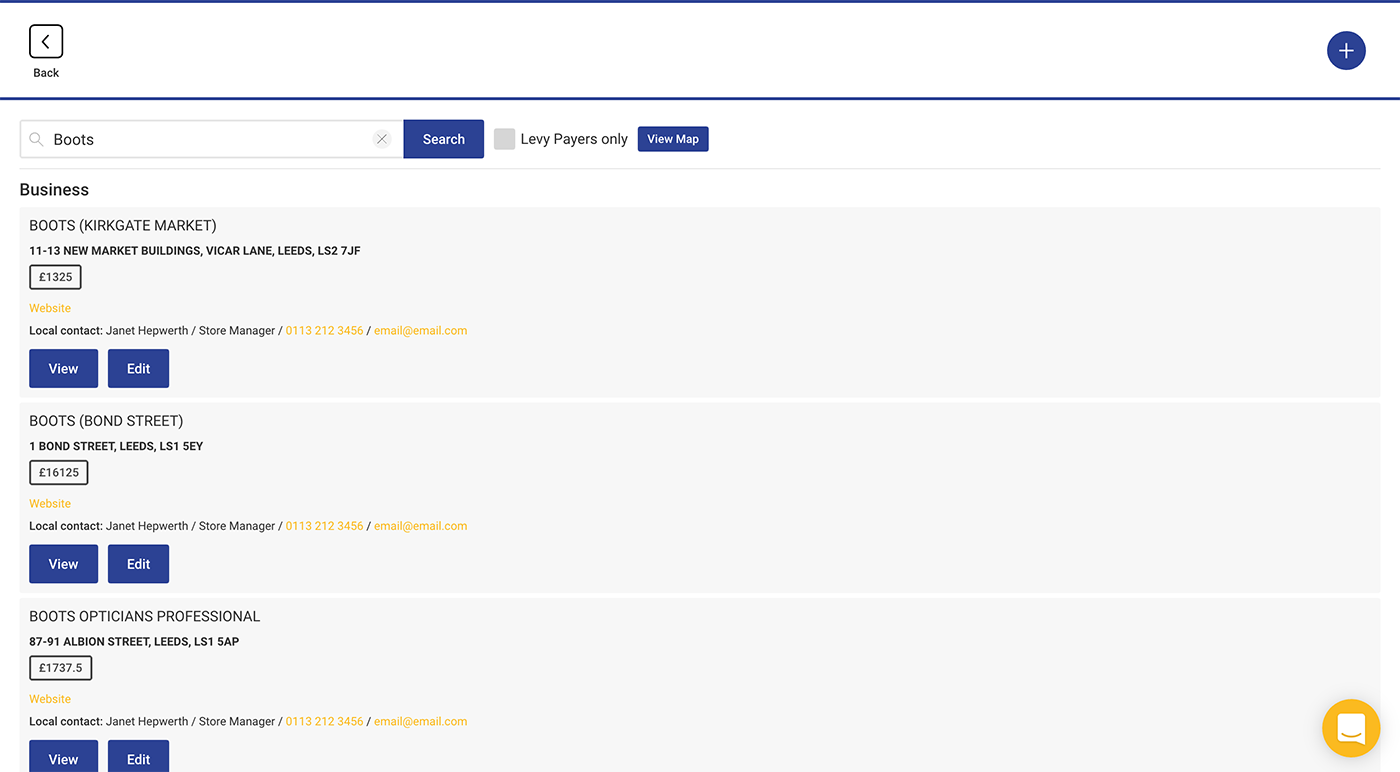Image resolution: width=1400 pixels, height=772 pixels.
Task: Click the BOOTS (KIRKGATE MARKET) title
Action: (123, 226)
